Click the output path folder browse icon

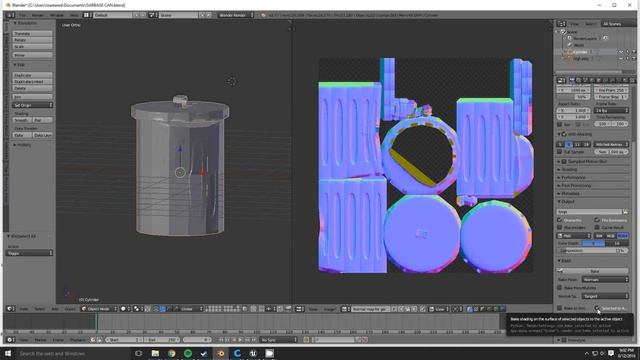pos(625,212)
